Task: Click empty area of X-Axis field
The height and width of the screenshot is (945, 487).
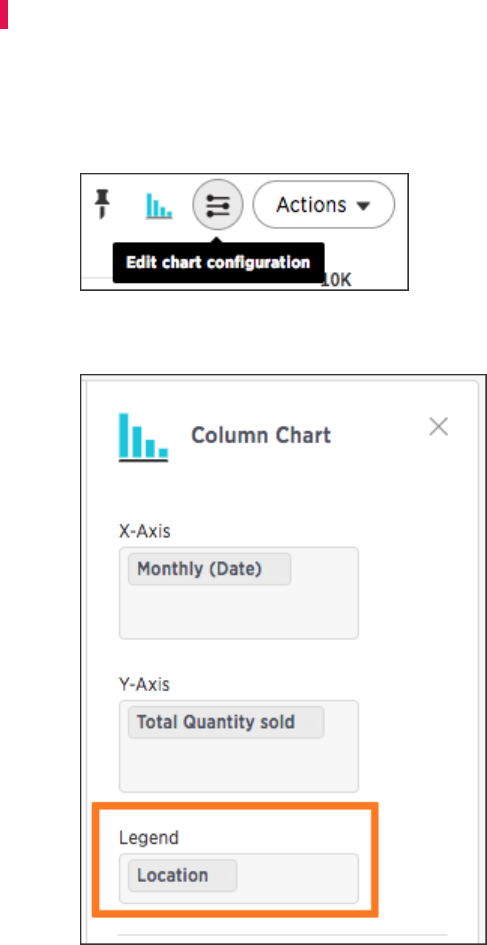Action: (239, 612)
